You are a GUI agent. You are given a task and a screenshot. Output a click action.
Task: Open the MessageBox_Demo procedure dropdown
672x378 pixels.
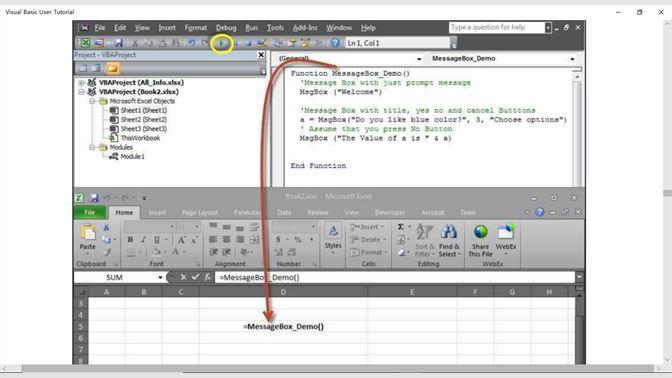click(x=572, y=59)
